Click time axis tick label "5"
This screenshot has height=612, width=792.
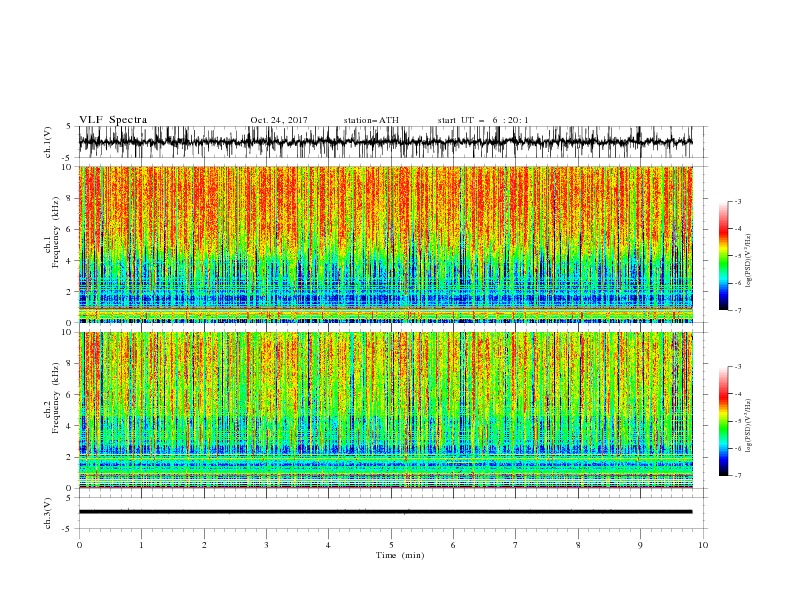(x=391, y=545)
